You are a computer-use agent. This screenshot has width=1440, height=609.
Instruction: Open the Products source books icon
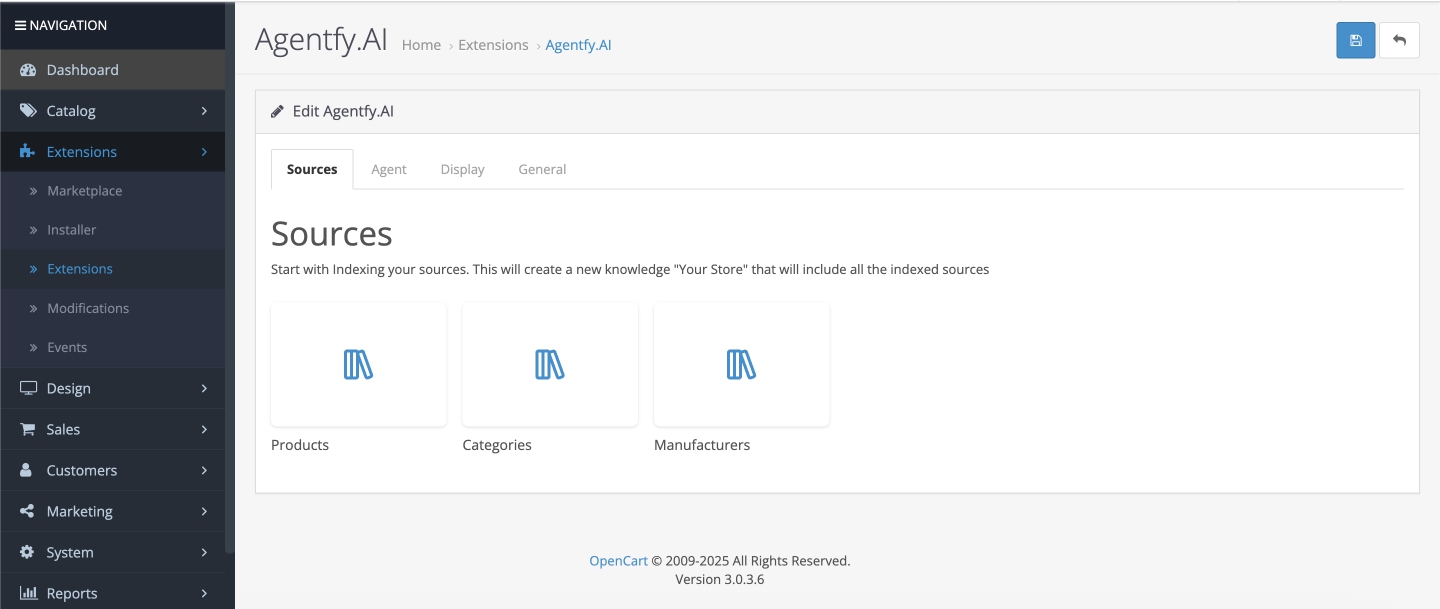click(358, 365)
